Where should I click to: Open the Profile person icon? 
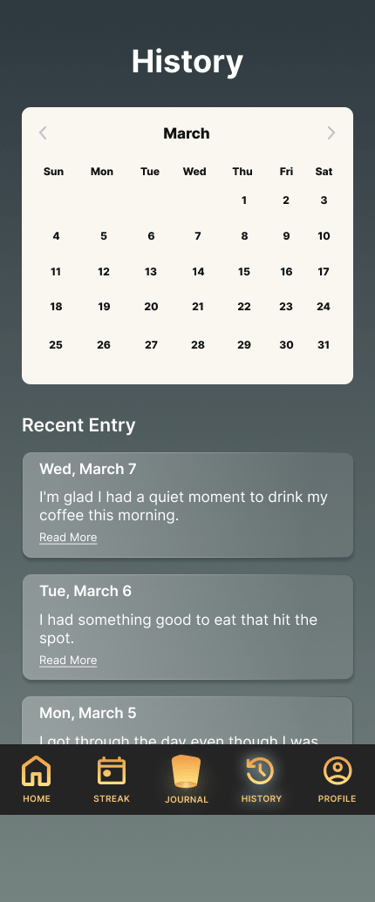[337, 771]
